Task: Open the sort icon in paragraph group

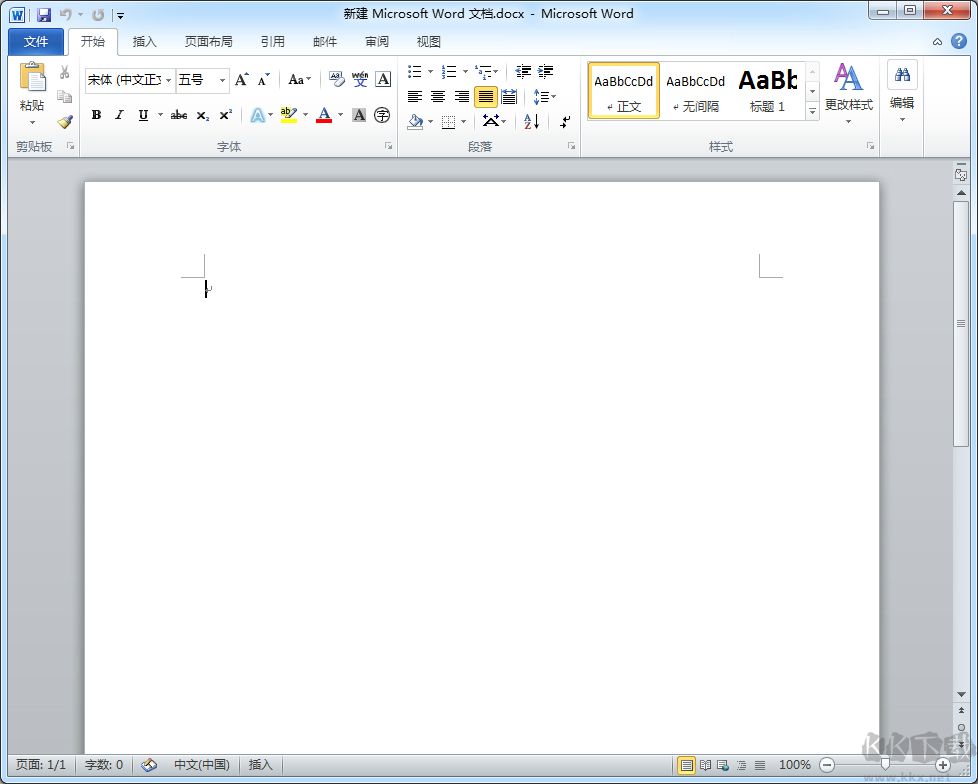Action: 531,121
